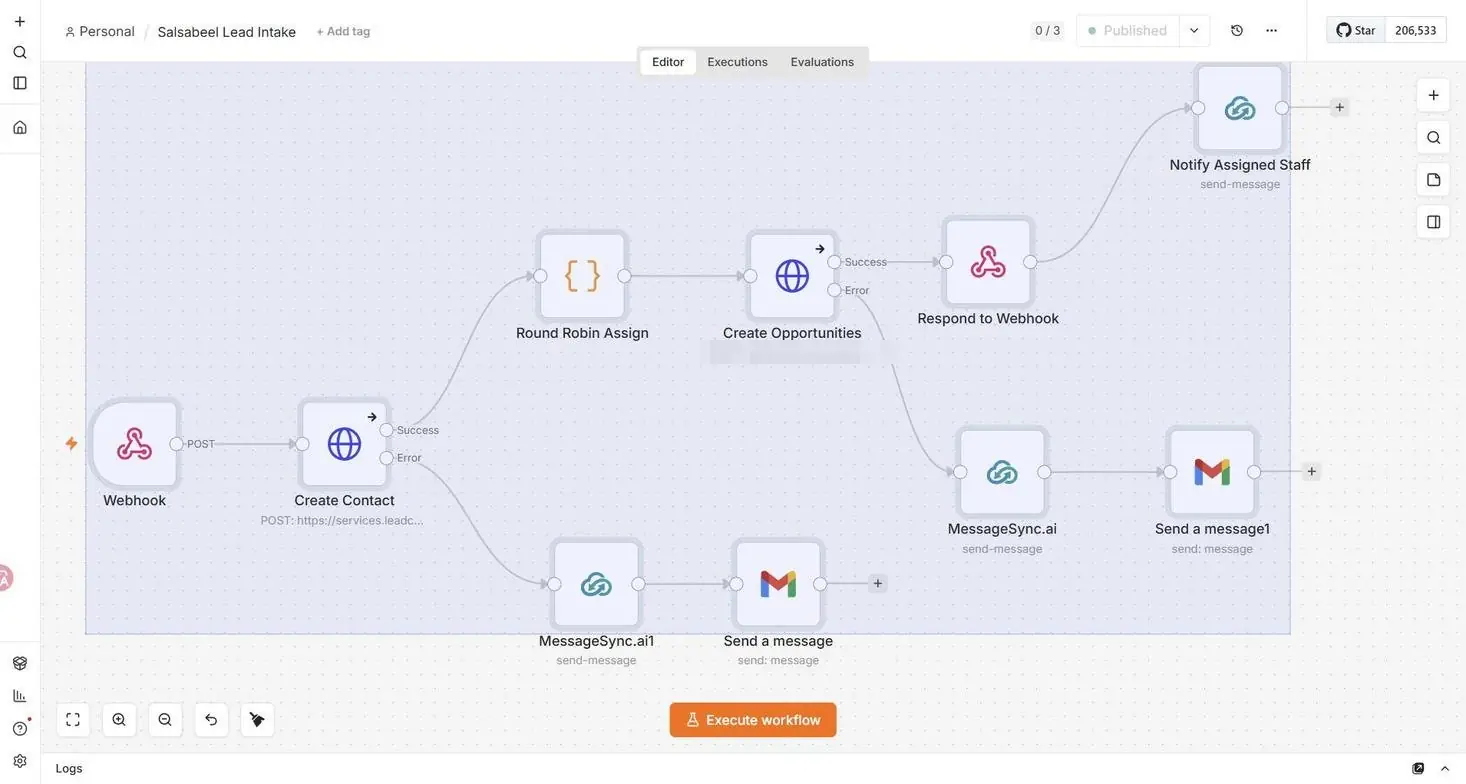Open the add node plus panel button
Screen dimensions: 1466x784
pos(1433,95)
